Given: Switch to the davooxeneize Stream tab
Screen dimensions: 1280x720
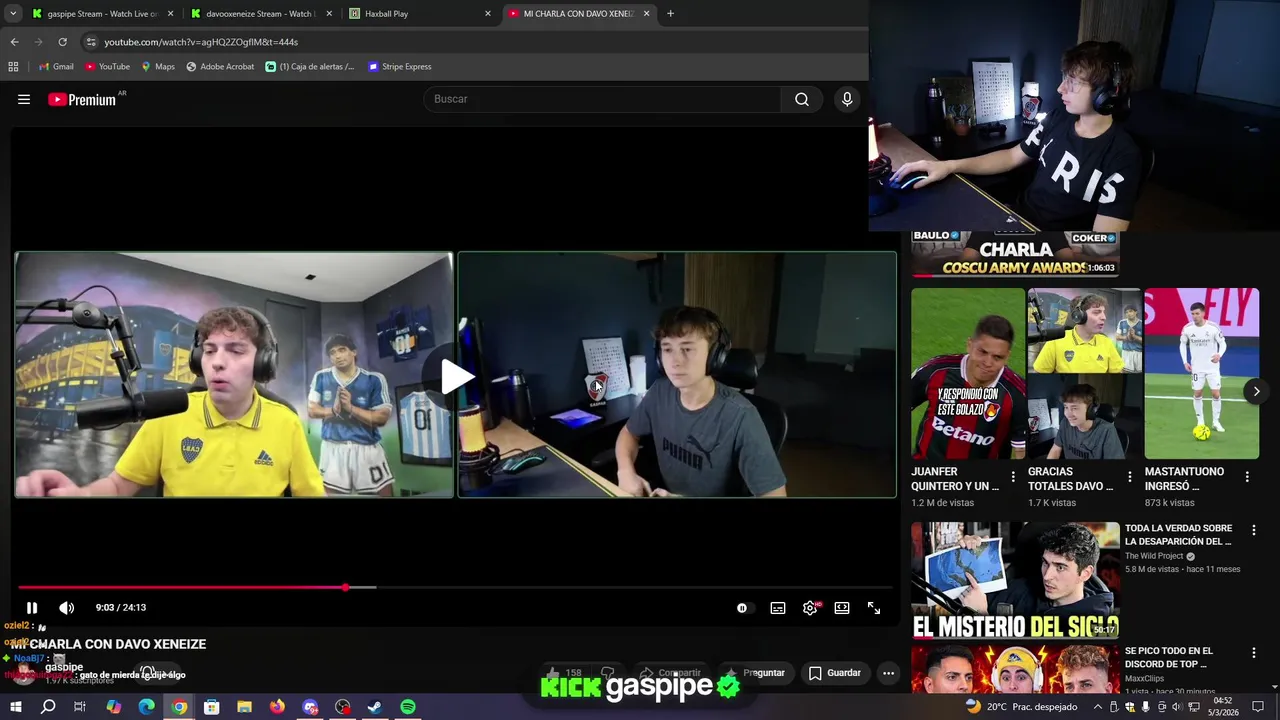Looking at the screenshot, I should click(x=260, y=14).
